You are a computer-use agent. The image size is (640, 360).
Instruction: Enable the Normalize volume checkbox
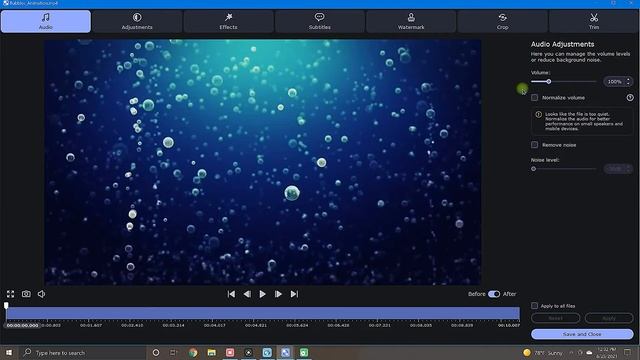(535, 98)
